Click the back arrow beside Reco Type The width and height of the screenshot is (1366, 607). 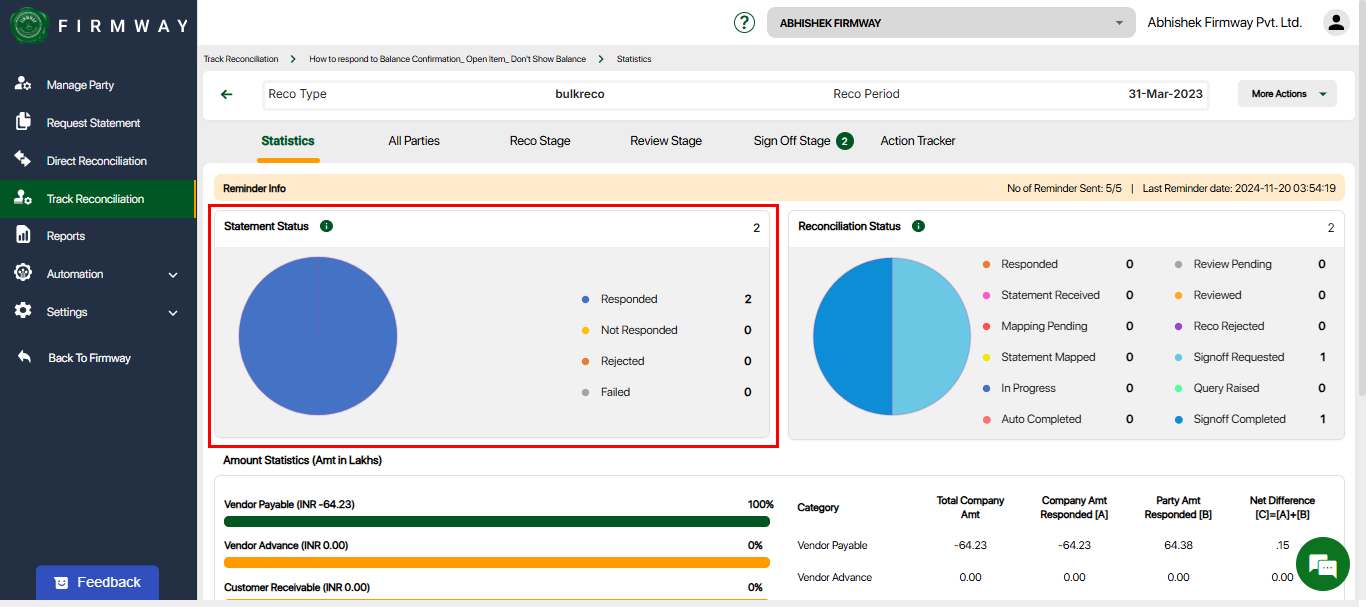[227, 94]
